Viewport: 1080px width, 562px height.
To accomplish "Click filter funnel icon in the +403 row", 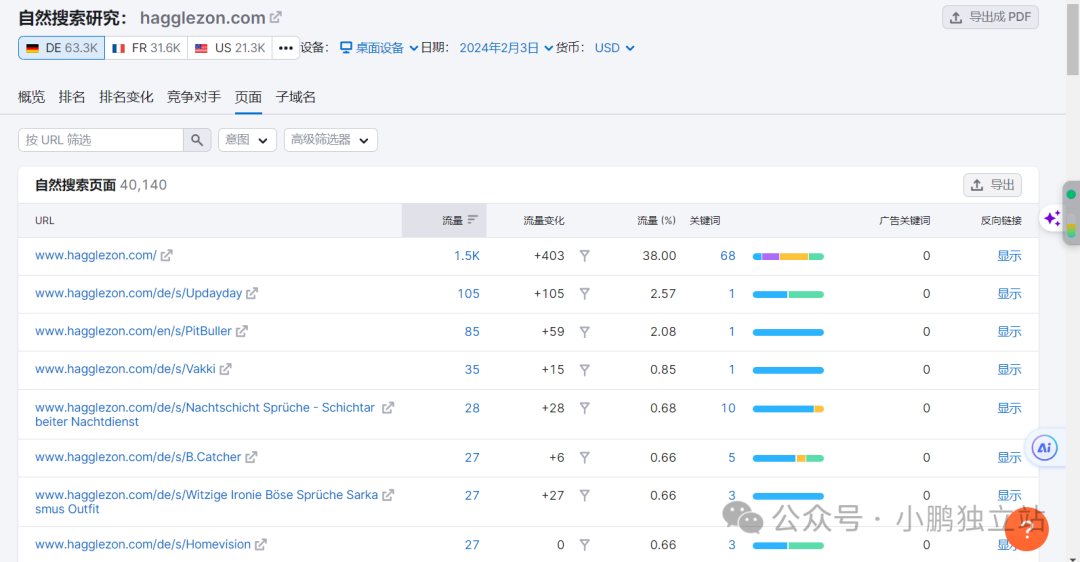I will [584, 256].
